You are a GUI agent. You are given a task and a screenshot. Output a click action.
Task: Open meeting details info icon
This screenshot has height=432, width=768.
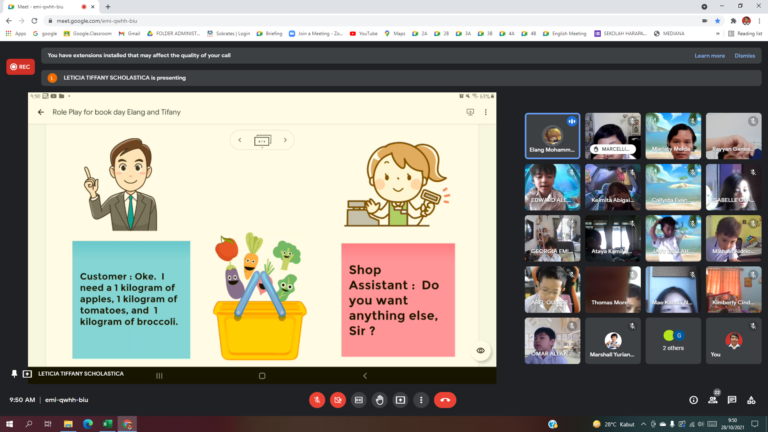click(x=693, y=399)
